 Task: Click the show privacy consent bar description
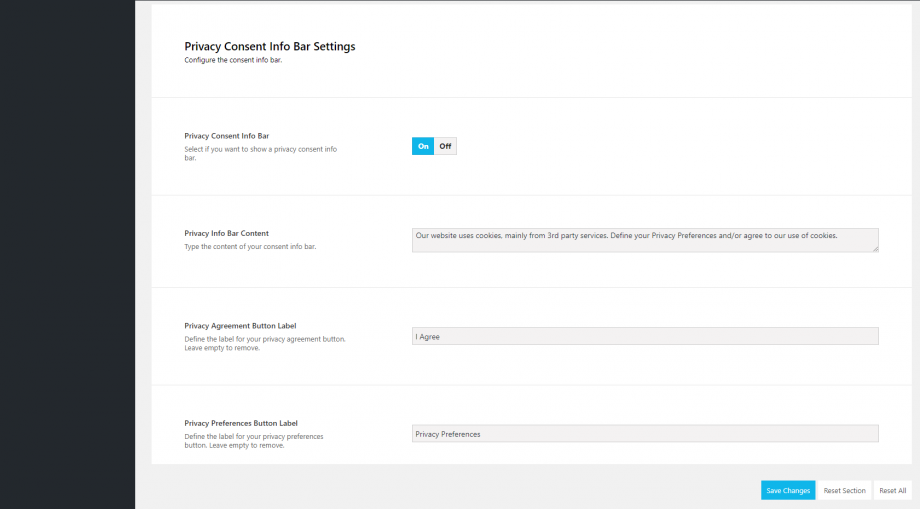(x=261, y=153)
